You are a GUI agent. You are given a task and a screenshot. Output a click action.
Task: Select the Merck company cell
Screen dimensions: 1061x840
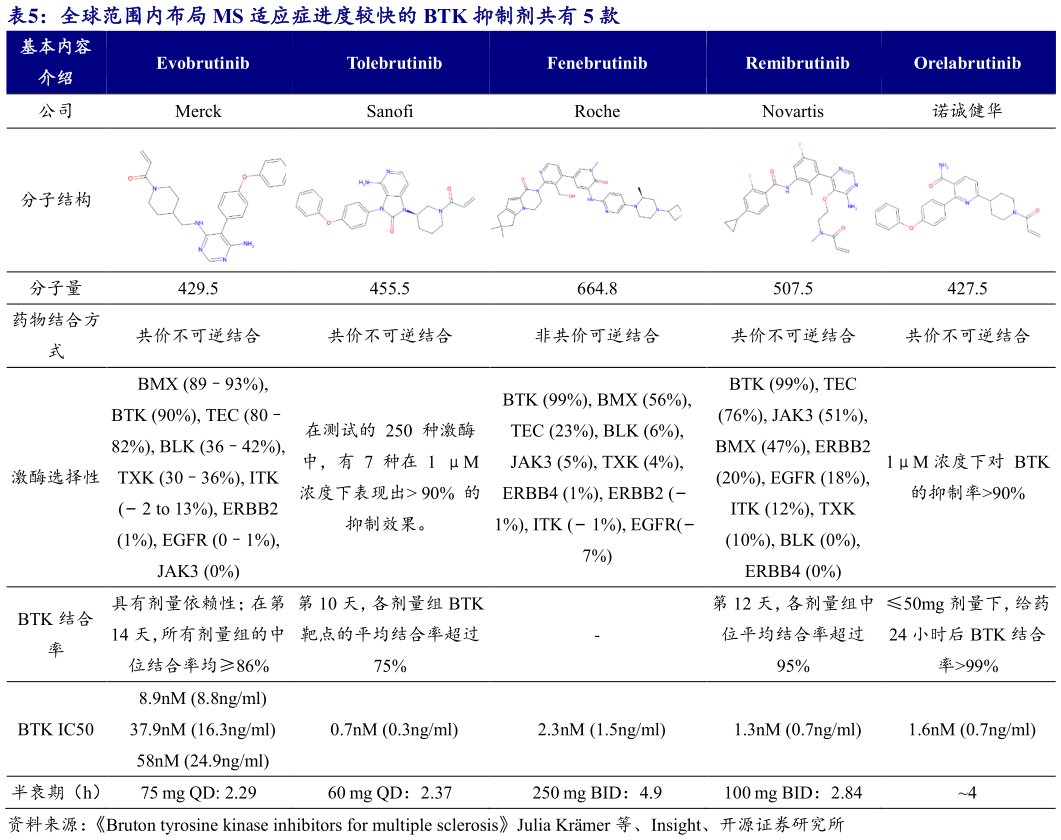coord(198,111)
